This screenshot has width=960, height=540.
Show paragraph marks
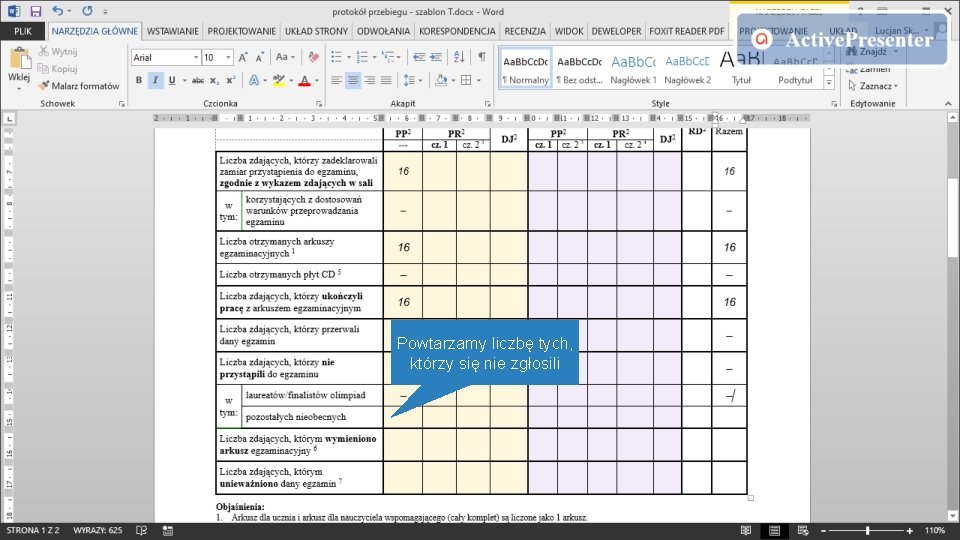(x=482, y=58)
